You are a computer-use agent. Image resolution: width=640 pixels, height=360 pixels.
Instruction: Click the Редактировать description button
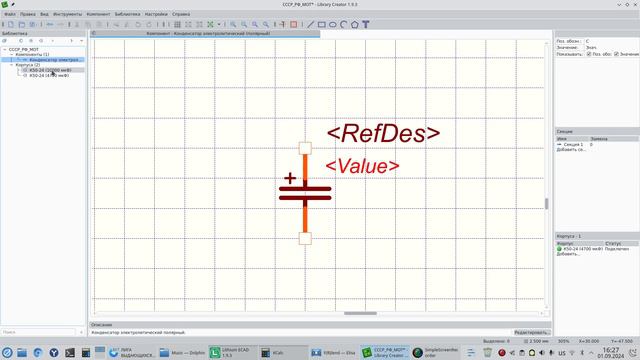pyautogui.click(x=531, y=333)
